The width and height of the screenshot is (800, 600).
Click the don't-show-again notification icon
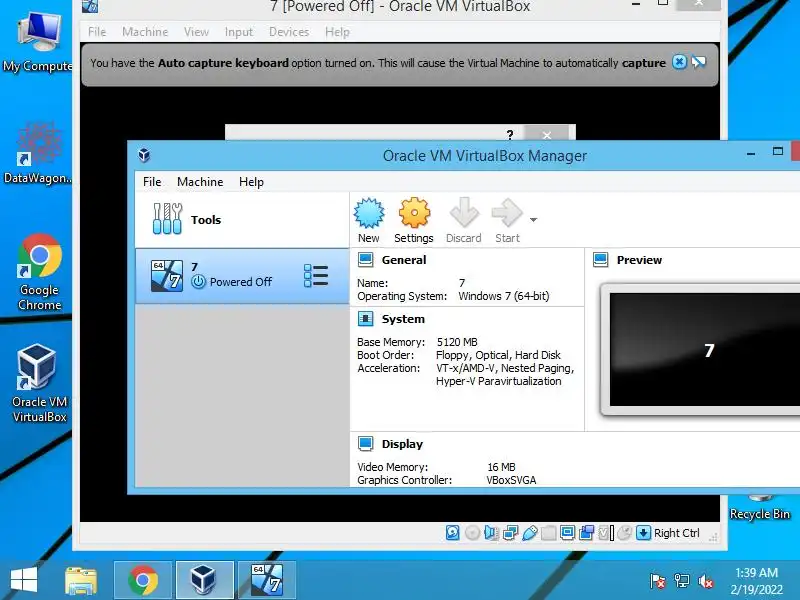coord(698,62)
